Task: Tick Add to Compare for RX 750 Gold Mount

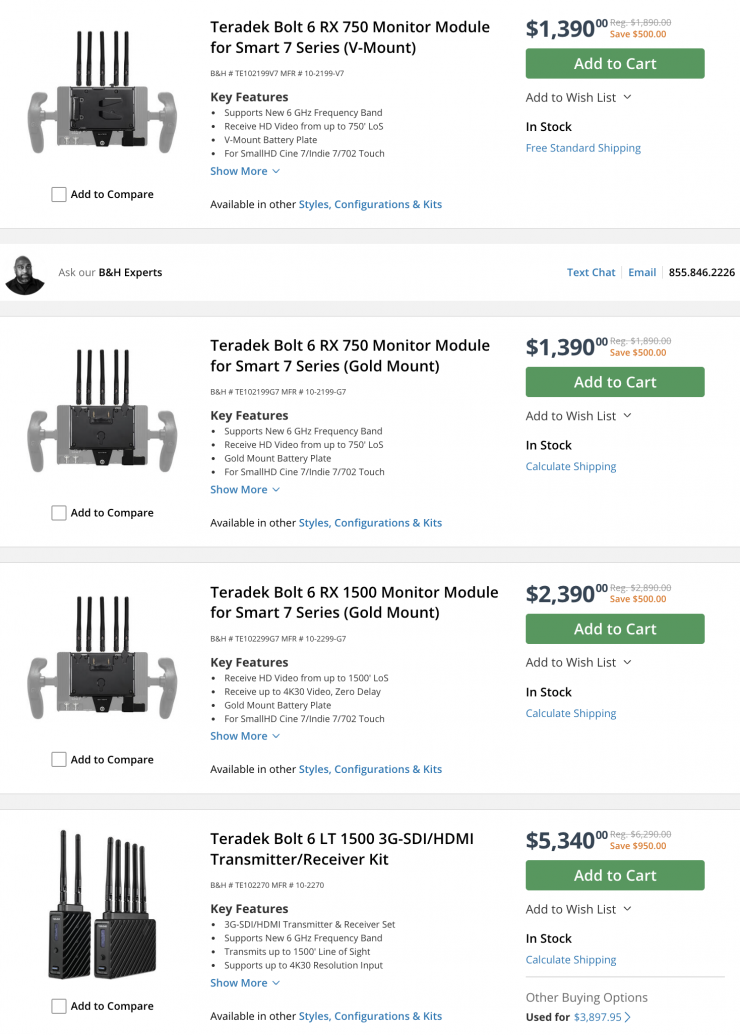Action: point(59,513)
